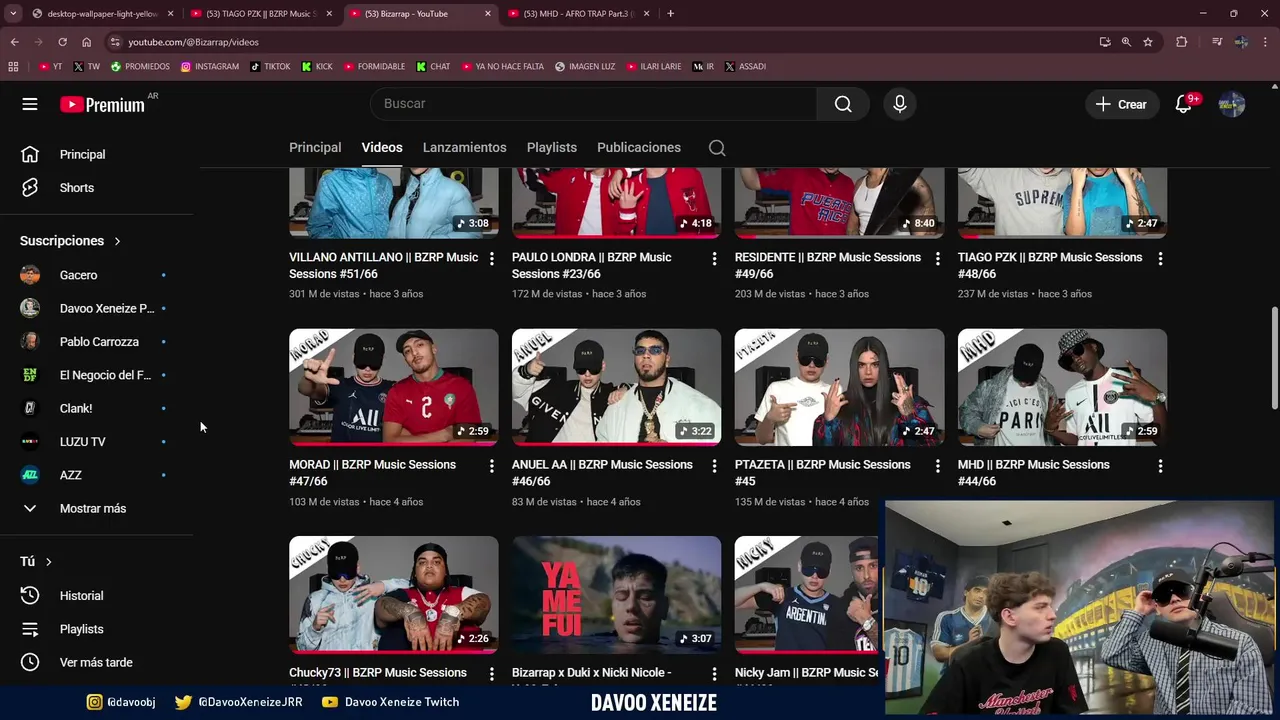Click TIAGO PZK BZRP Sessions #48/66 title
Screen dimensions: 1280x720
coord(1050,266)
